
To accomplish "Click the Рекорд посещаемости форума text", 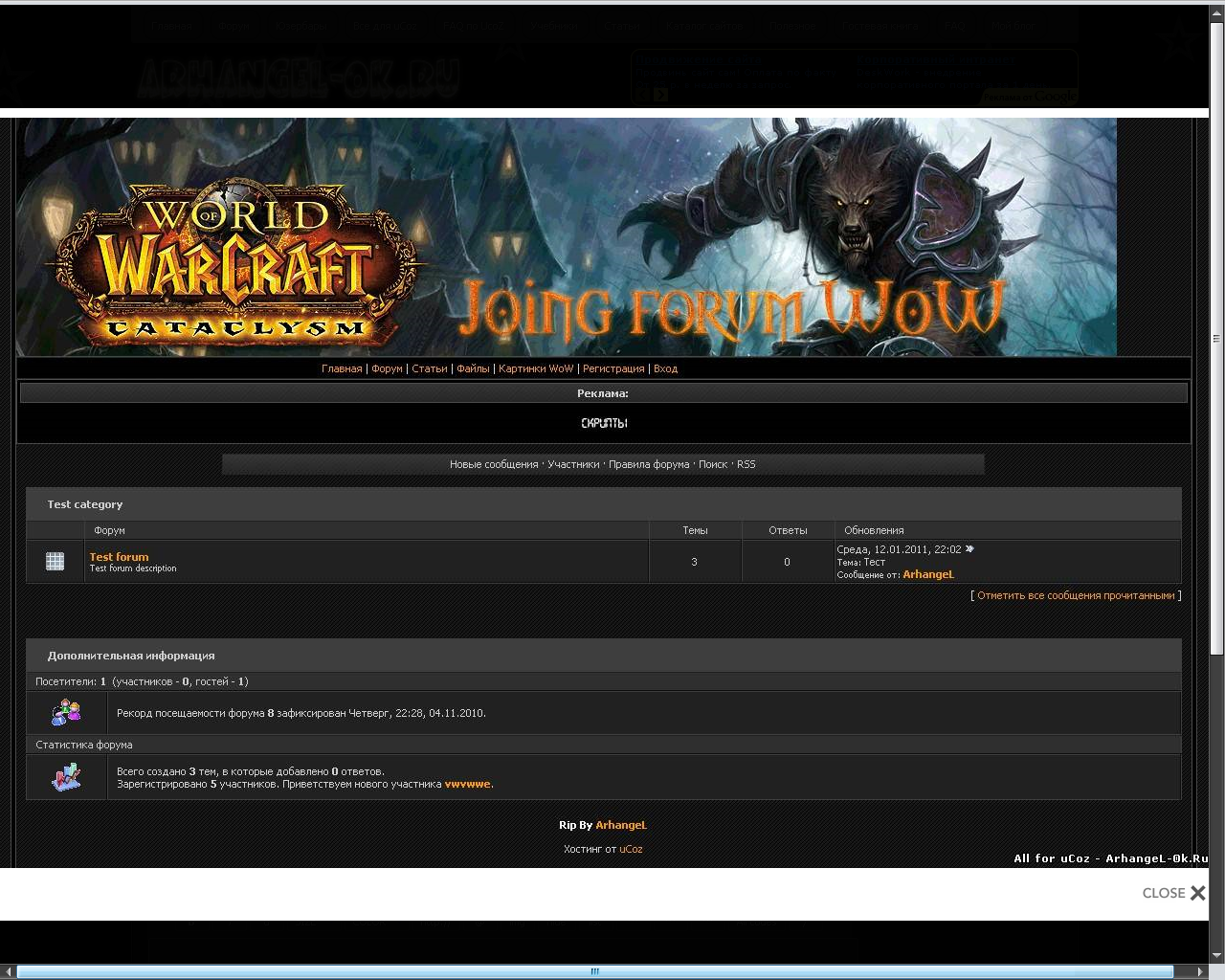I will pos(301,713).
